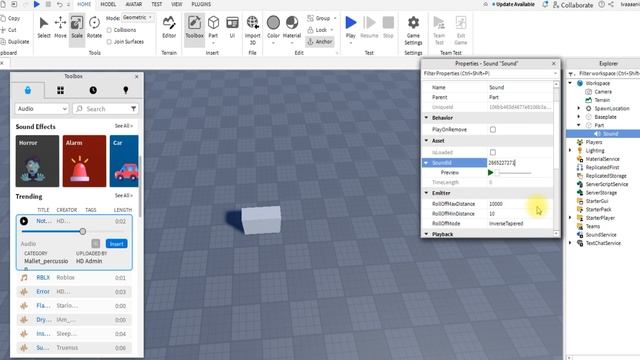640x360 pixels.
Task: Open the VIEW ribbon tab
Action: (x=177, y=4)
